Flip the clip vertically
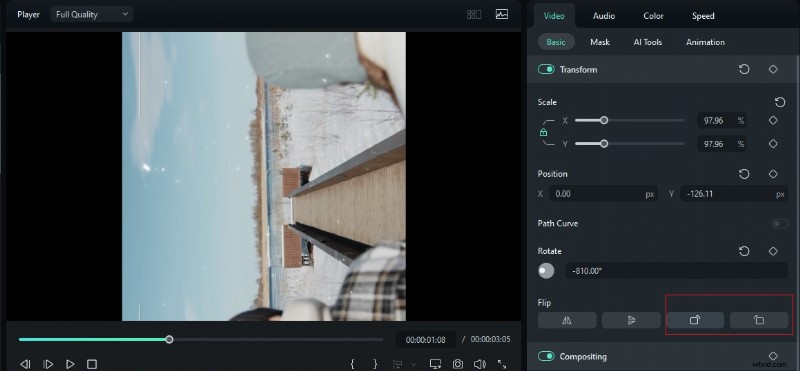The height and width of the screenshot is (371, 800). (x=631, y=320)
